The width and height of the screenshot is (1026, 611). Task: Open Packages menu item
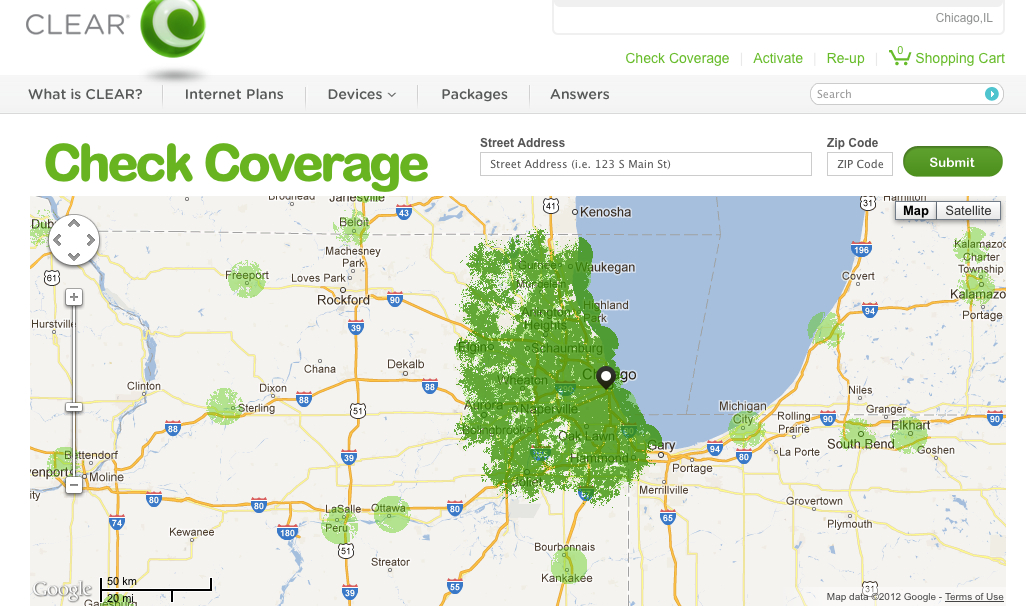click(x=474, y=94)
